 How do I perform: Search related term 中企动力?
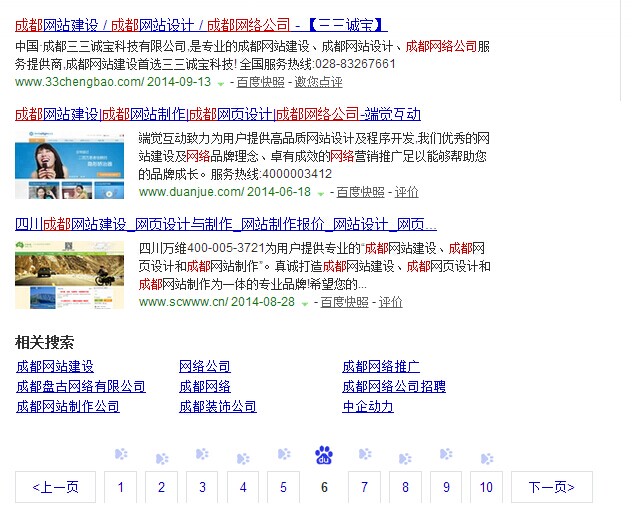pos(368,406)
